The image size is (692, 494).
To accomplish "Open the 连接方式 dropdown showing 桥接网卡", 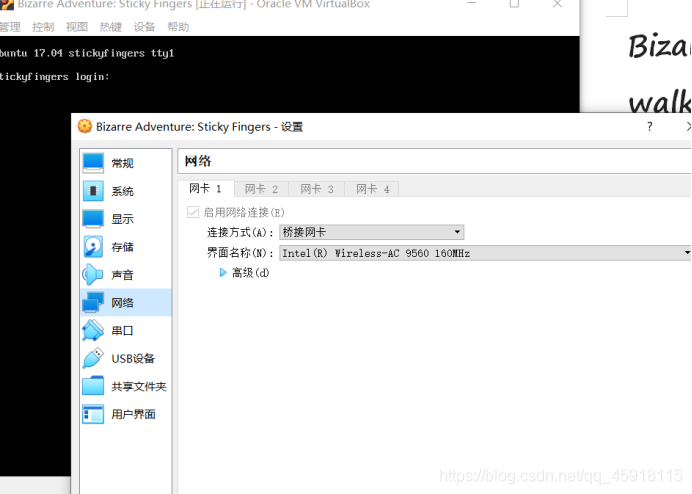I will (x=371, y=232).
